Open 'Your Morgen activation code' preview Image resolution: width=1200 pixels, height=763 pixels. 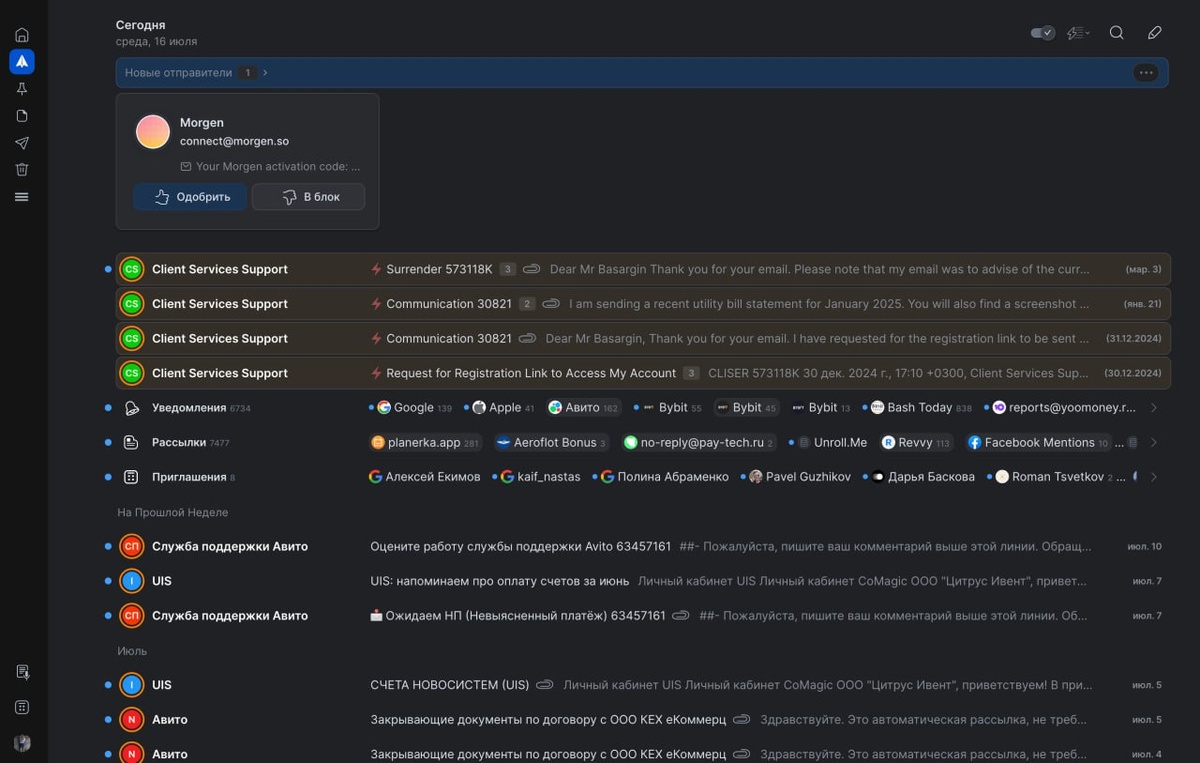271,167
